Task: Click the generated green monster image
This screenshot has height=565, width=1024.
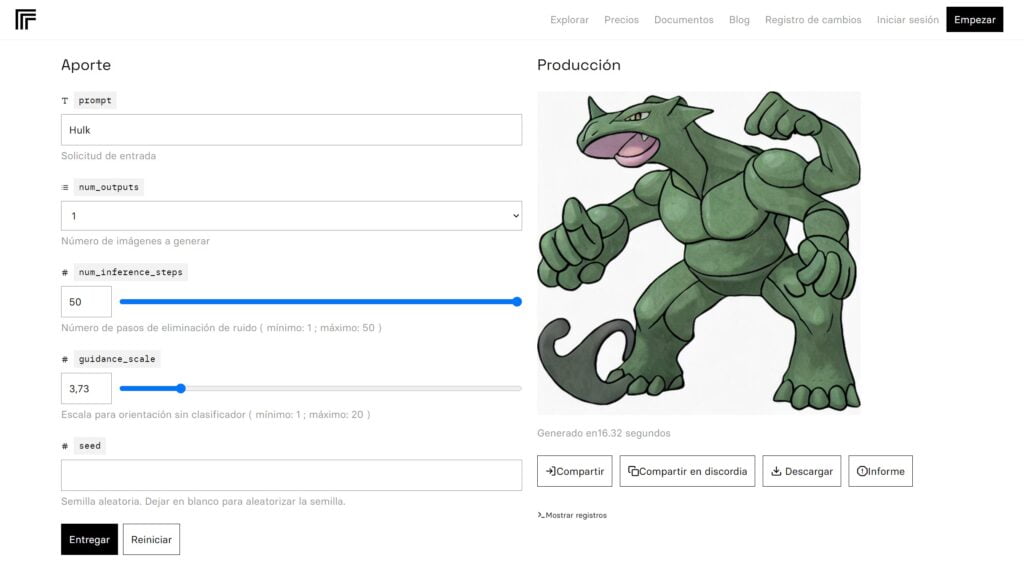Action: pyautogui.click(x=699, y=253)
